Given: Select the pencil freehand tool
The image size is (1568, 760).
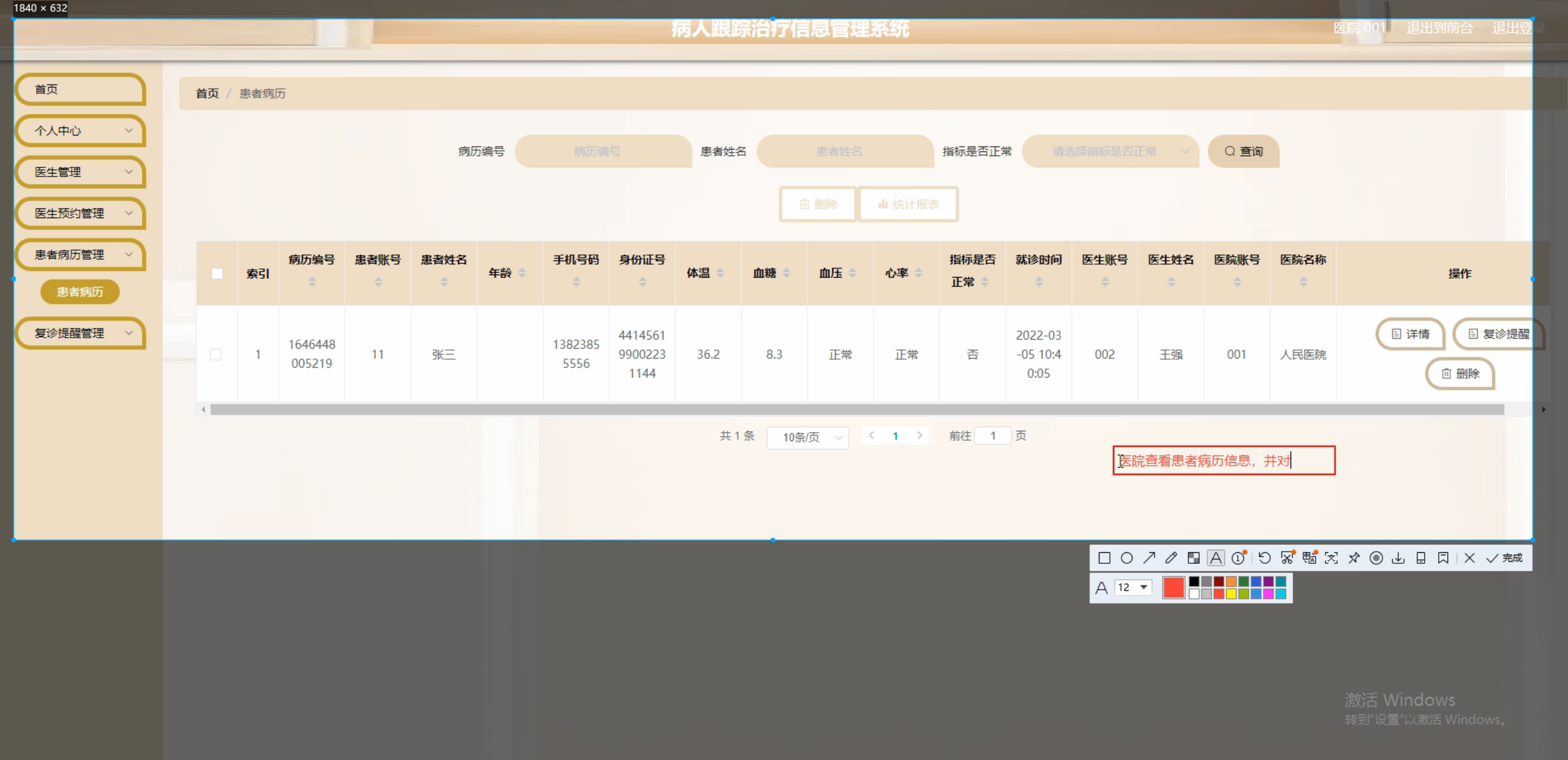Looking at the screenshot, I should click(1171, 558).
